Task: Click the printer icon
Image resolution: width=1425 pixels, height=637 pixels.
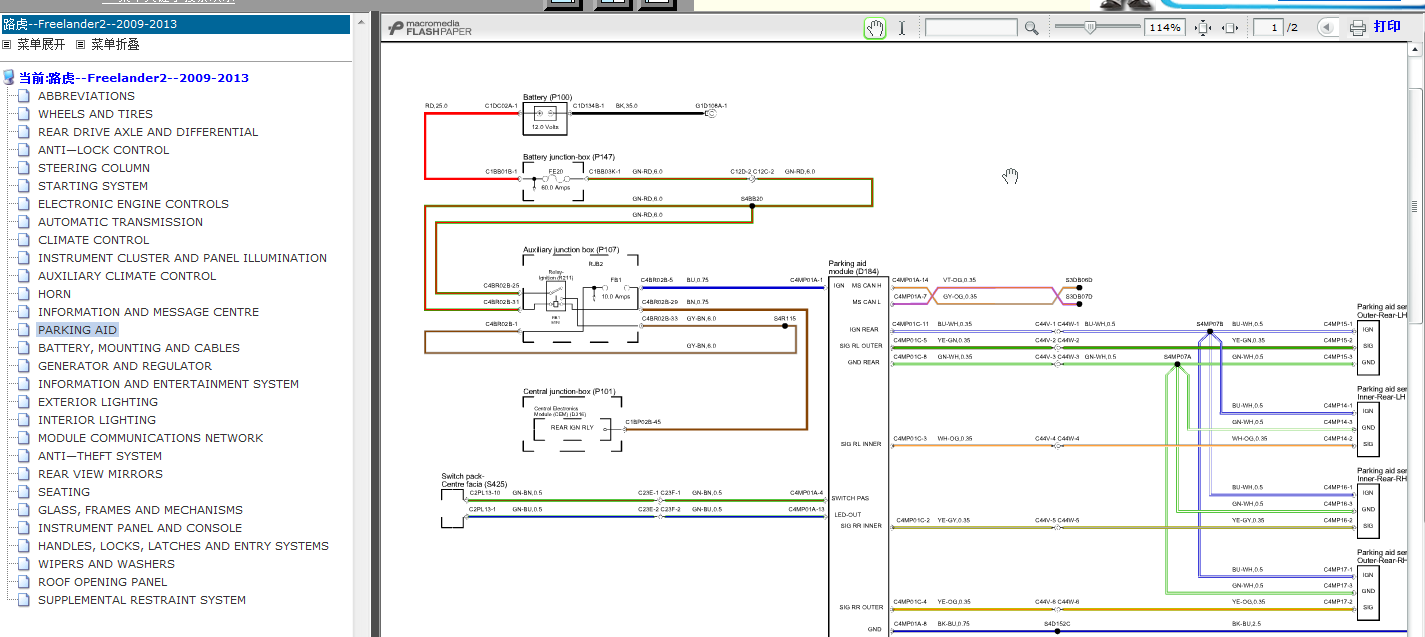Action: point(1358,28)
